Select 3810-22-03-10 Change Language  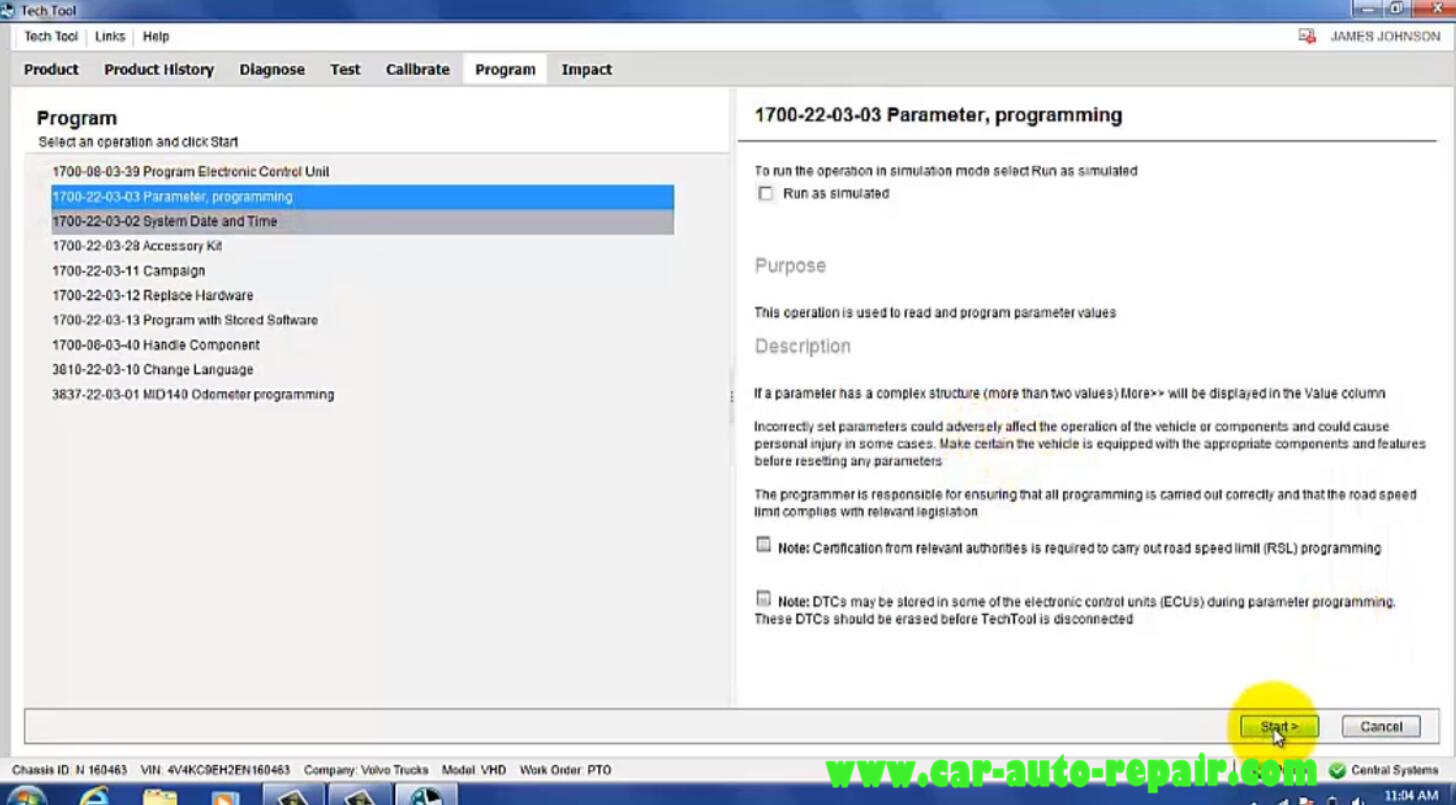point(362,370)
